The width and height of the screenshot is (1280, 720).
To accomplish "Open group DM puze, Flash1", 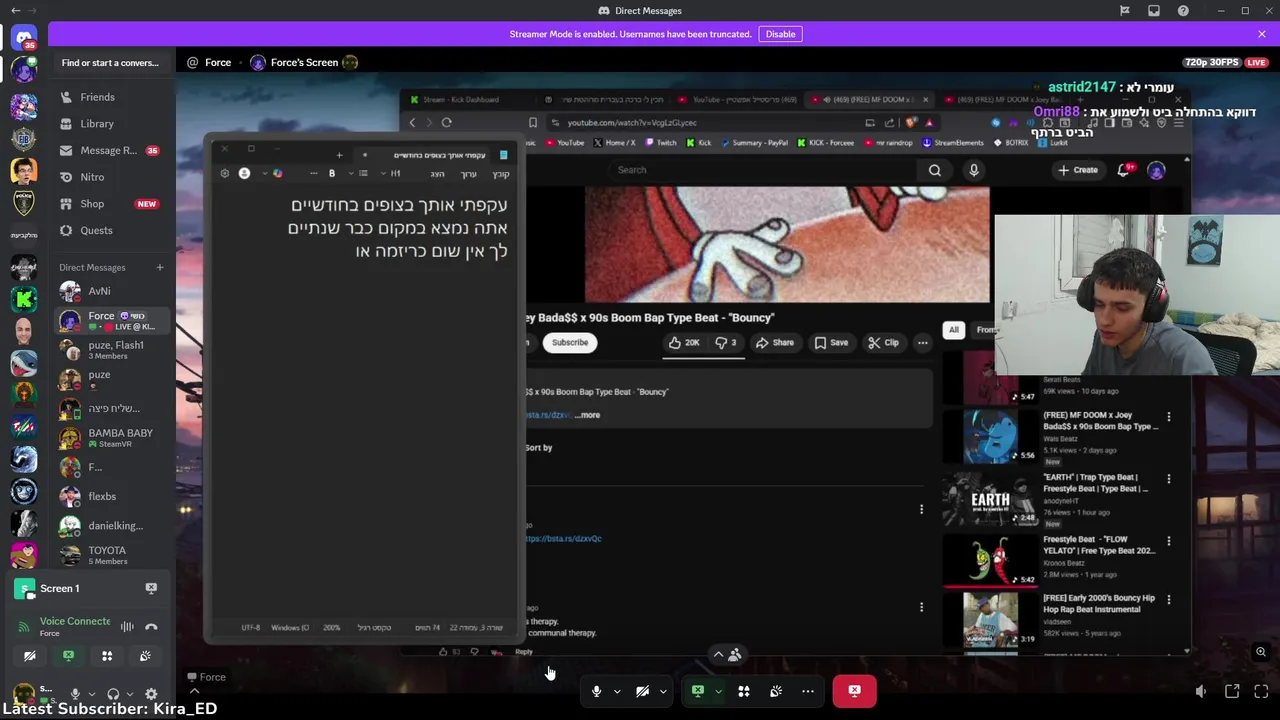I will click(x=110, y=349).
